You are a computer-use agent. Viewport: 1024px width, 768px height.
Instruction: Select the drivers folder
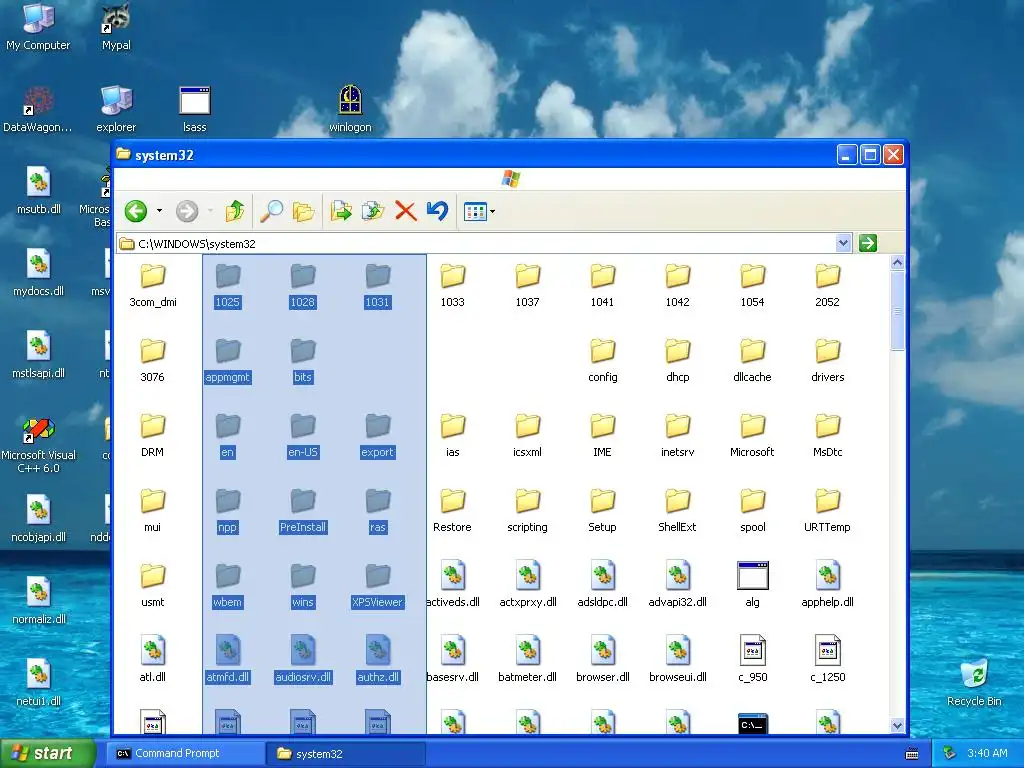pyautogui.click(x=827, y=361)
